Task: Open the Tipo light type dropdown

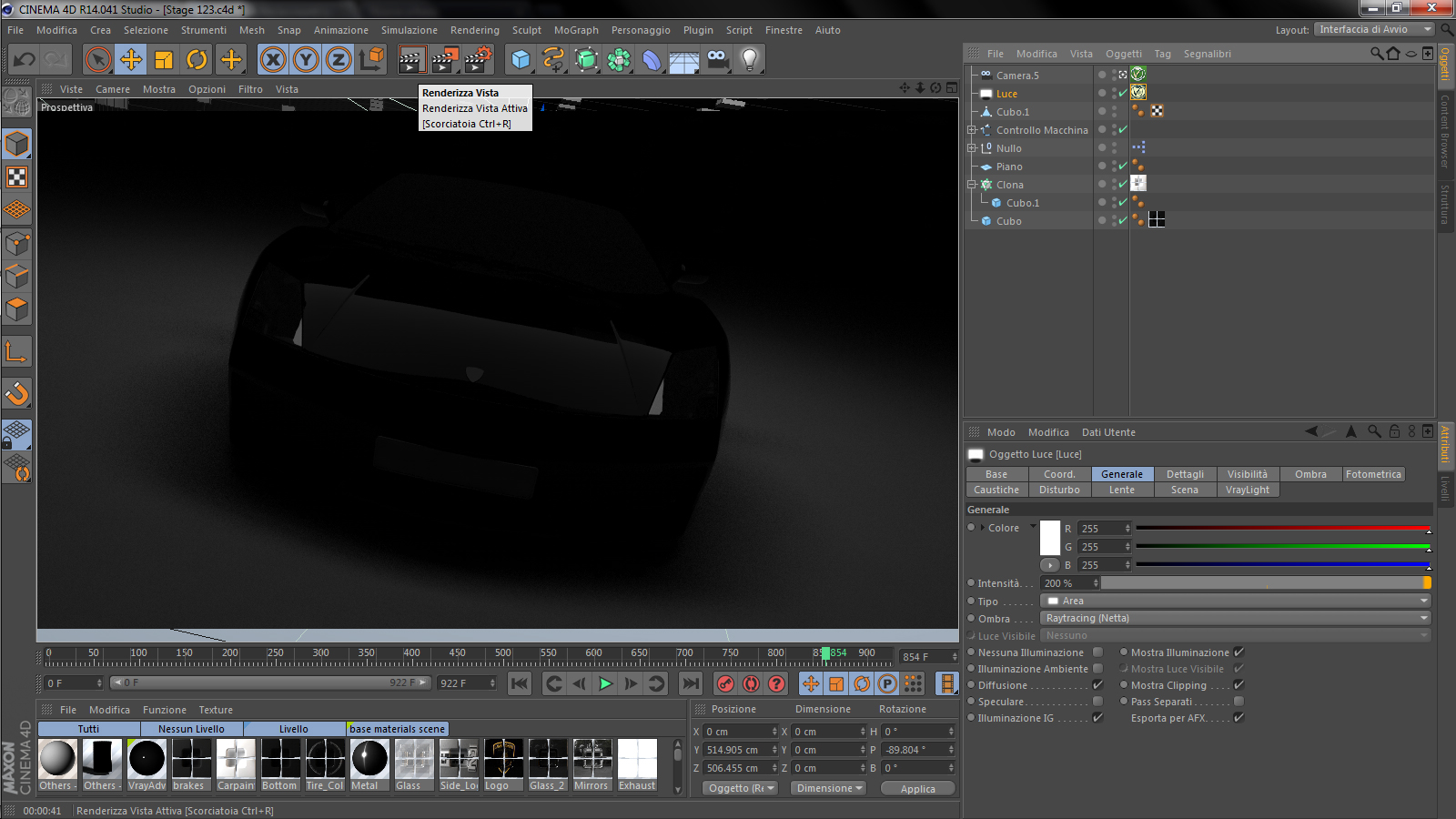Action: (1235, 601)
